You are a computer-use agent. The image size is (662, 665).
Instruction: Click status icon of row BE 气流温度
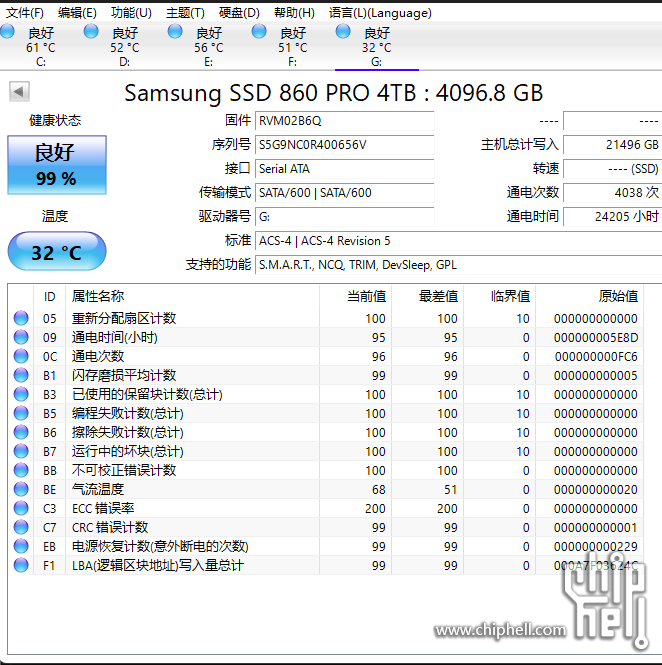21,489
